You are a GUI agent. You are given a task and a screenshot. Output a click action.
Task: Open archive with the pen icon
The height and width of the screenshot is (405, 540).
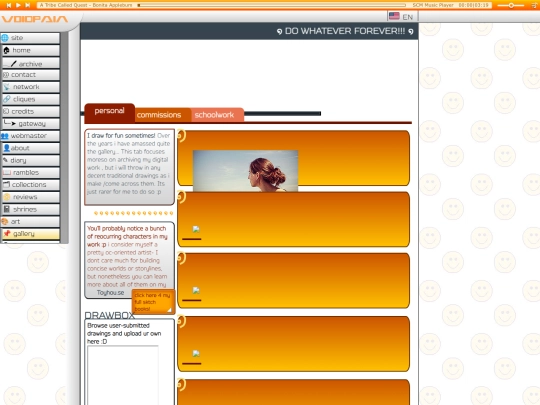click(30, 63)
